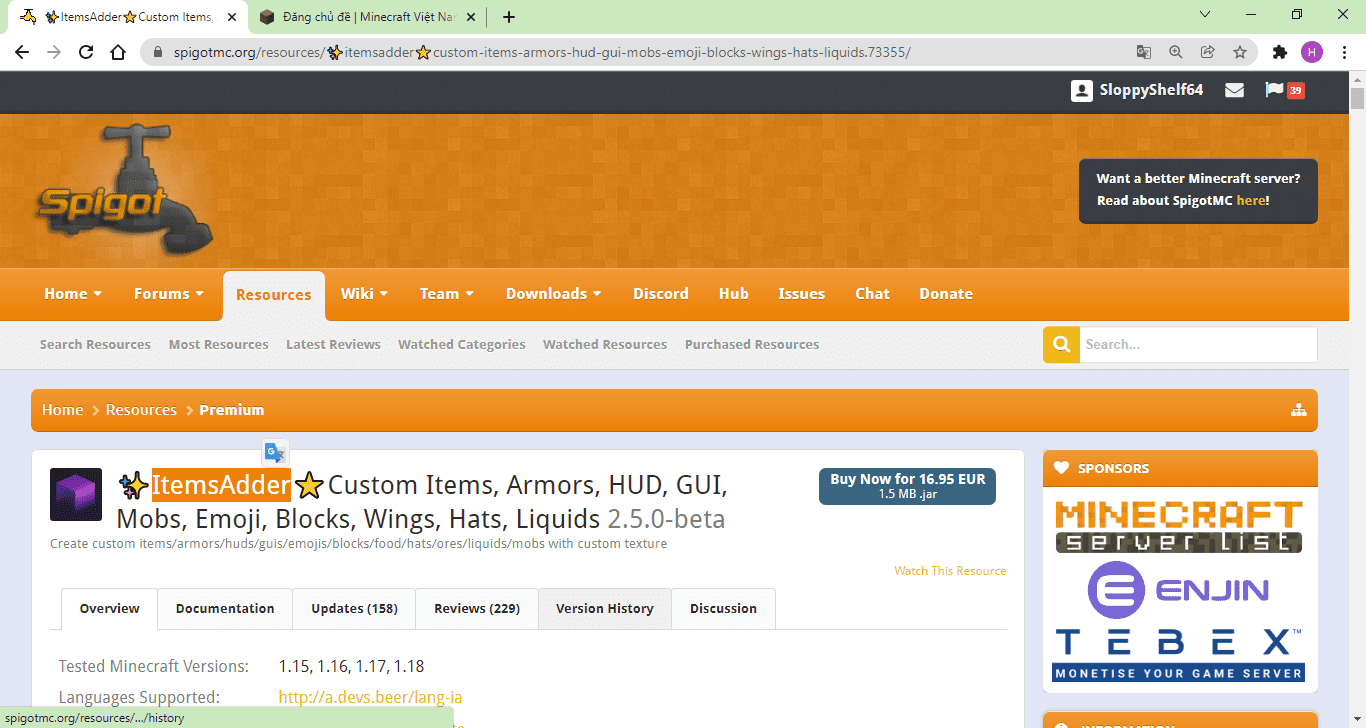
Task: Open the Tebex sponsor banner
Action: (1180, 655)
